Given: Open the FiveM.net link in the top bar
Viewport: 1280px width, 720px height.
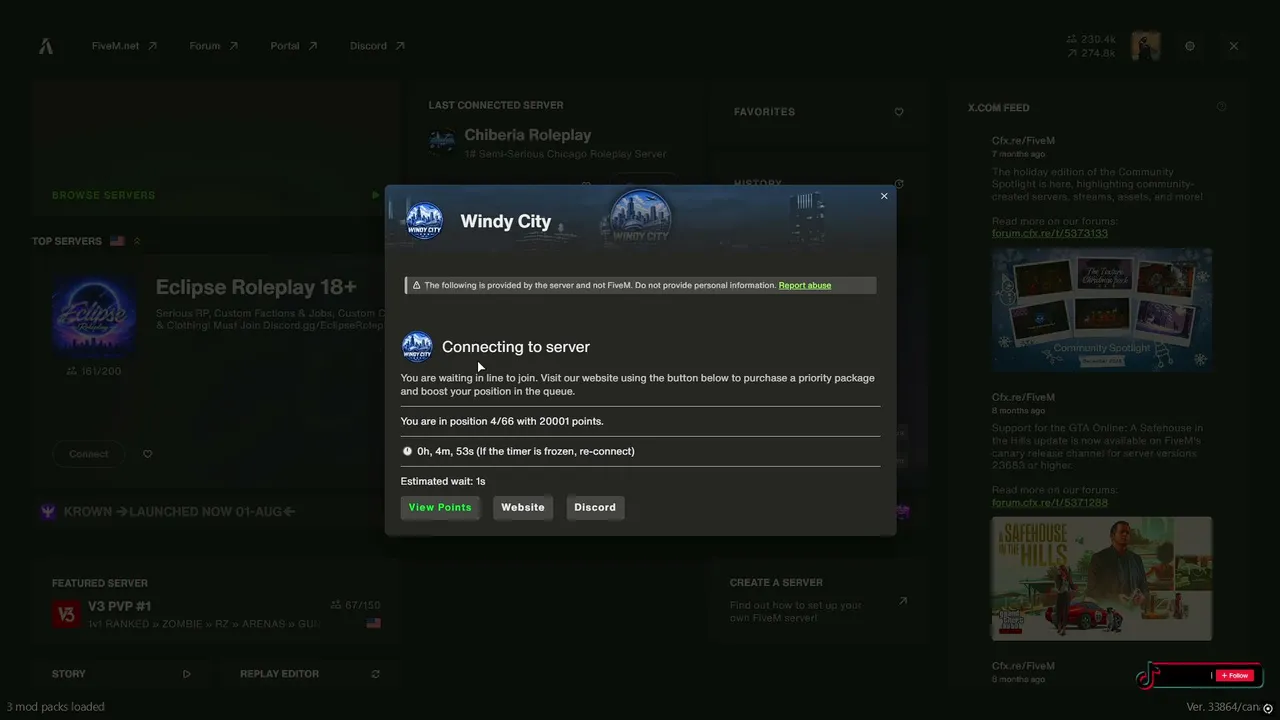Looking at the screenshot, I should [124, 46].
